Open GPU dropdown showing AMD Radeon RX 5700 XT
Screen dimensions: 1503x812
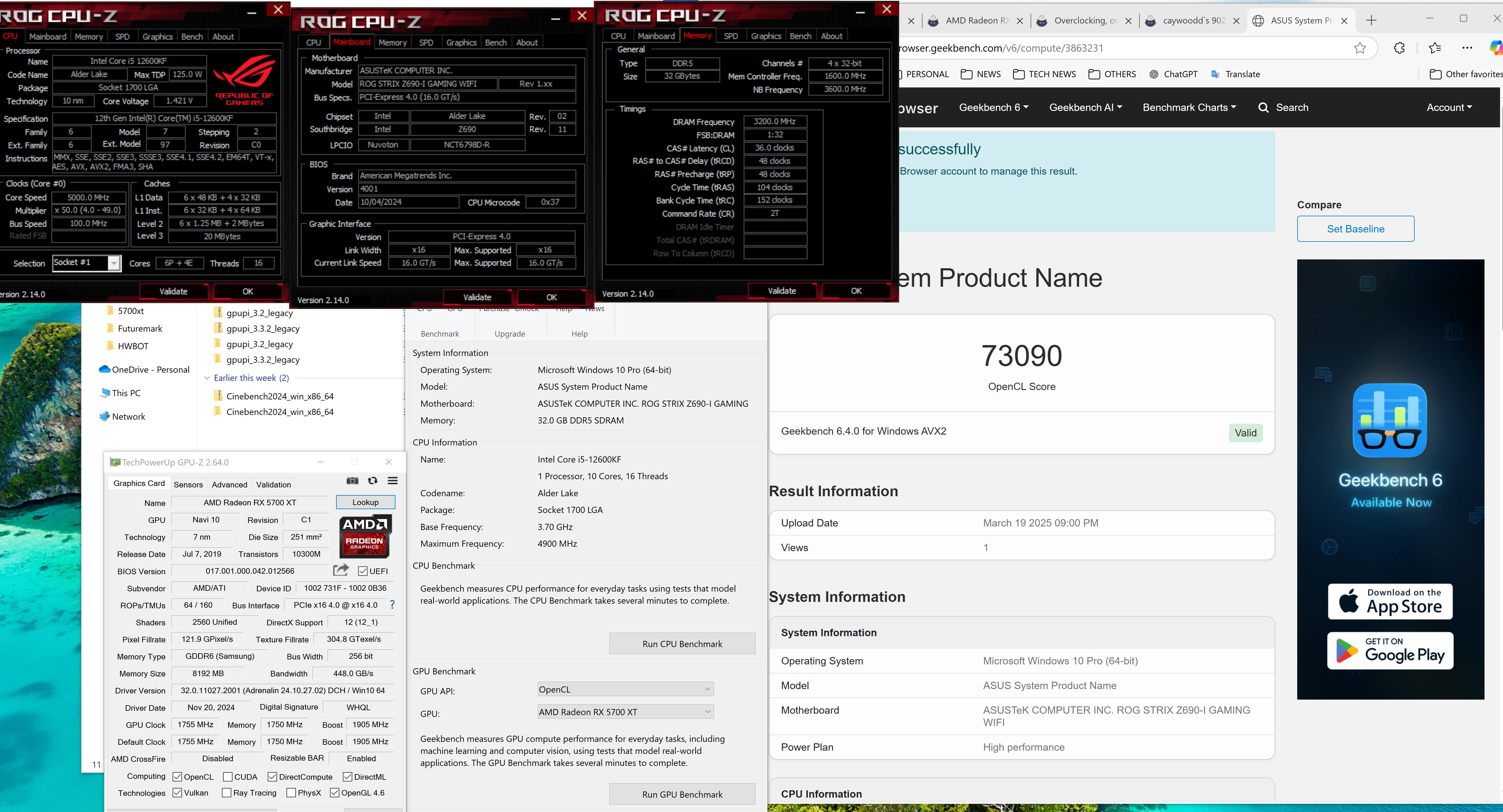(x=625, y=712)
